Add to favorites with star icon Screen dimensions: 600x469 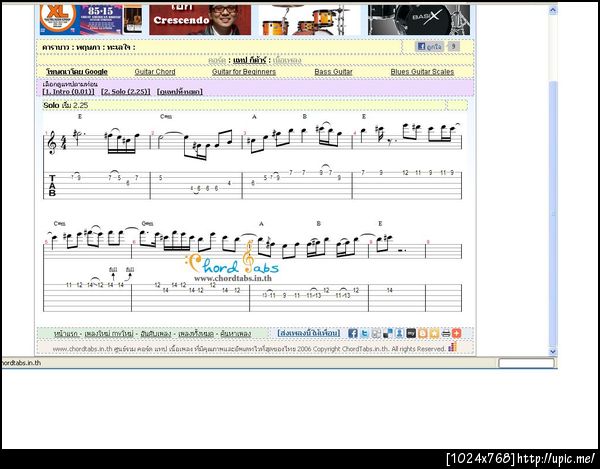click(434, 333)
